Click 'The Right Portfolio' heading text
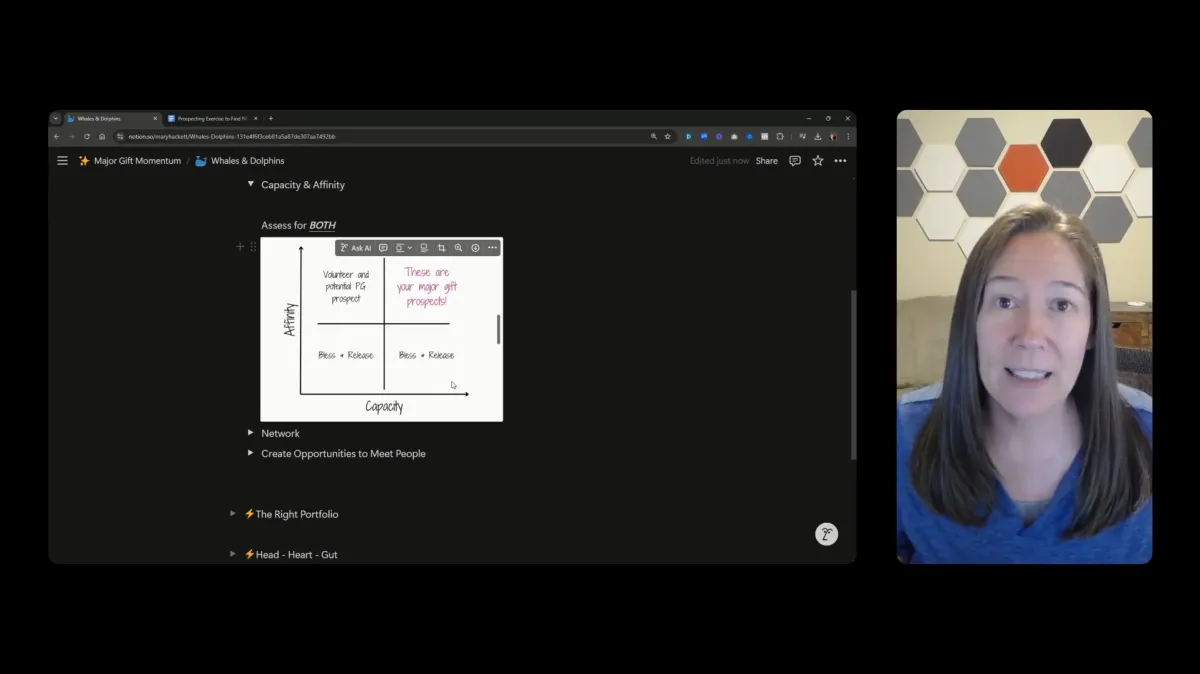 point(297,514)
